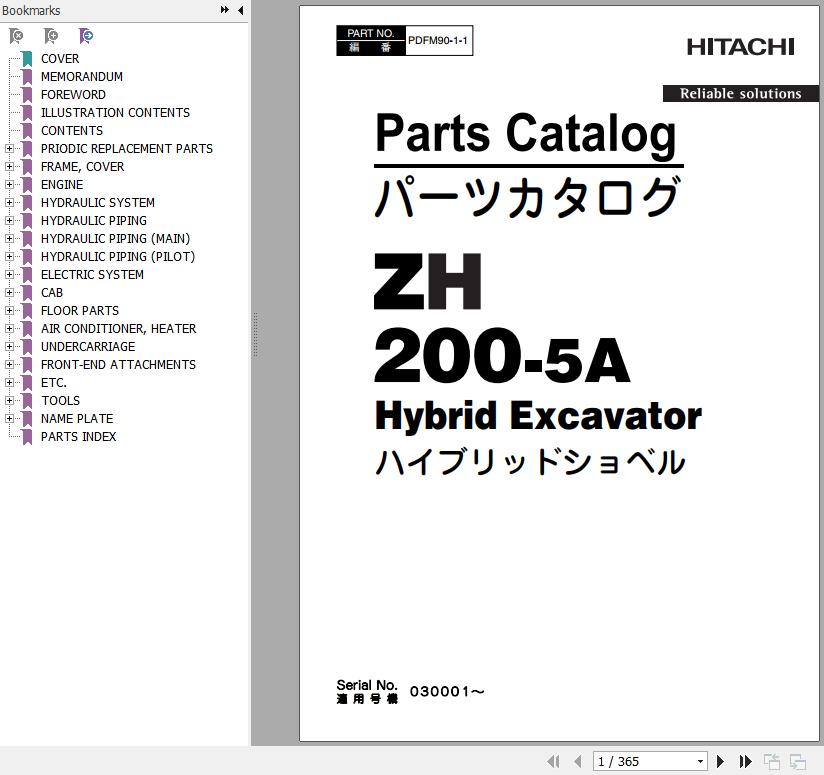Image resolution: width=824 pixels, height=775 pixels.
Task: Expand the UNDERCARRIAGE bookmark
Action: (9, 346)
